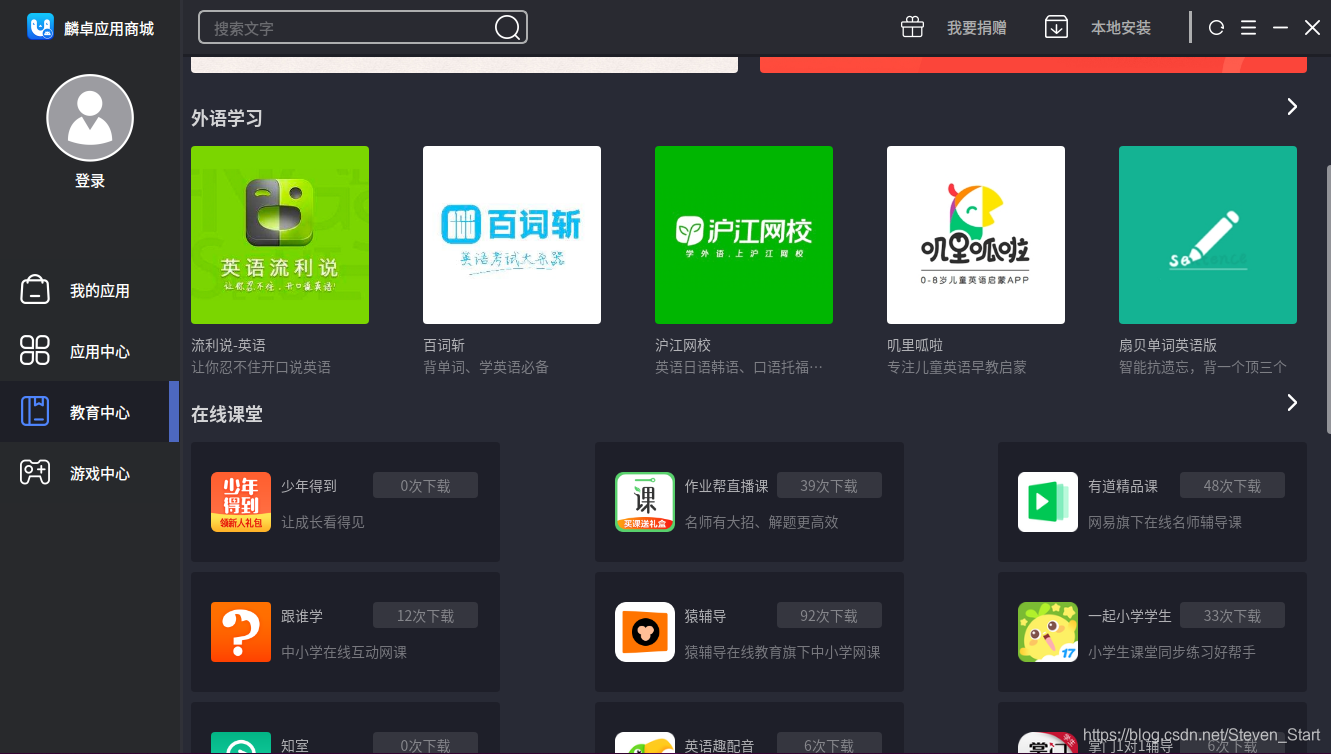Click the refresh icon in title bar
The width and height of the screenshot is (1331, 754).
point(1216,28)
